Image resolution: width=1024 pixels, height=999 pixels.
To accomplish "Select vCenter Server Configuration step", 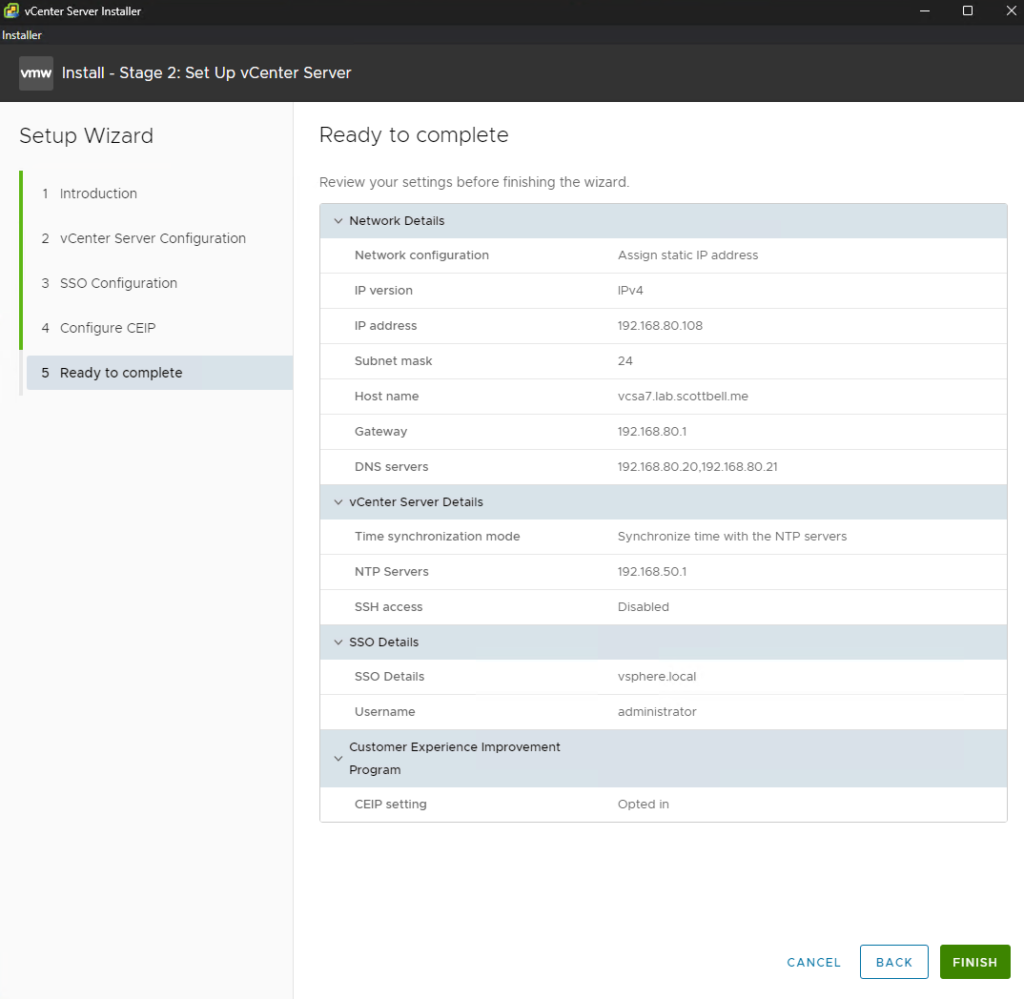I will (152, 239).
